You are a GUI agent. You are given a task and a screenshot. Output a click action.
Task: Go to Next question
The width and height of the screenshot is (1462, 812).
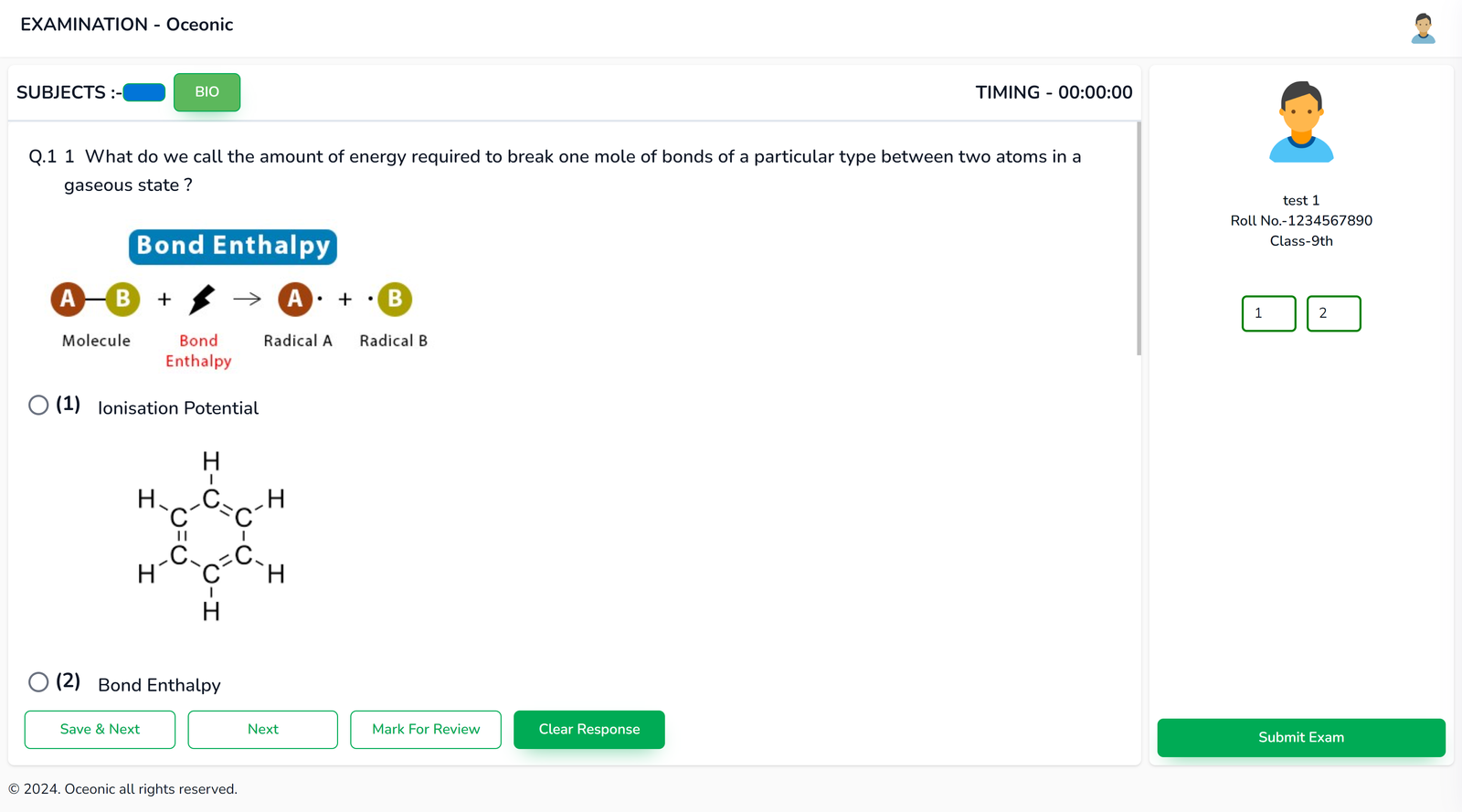(263, 730)
